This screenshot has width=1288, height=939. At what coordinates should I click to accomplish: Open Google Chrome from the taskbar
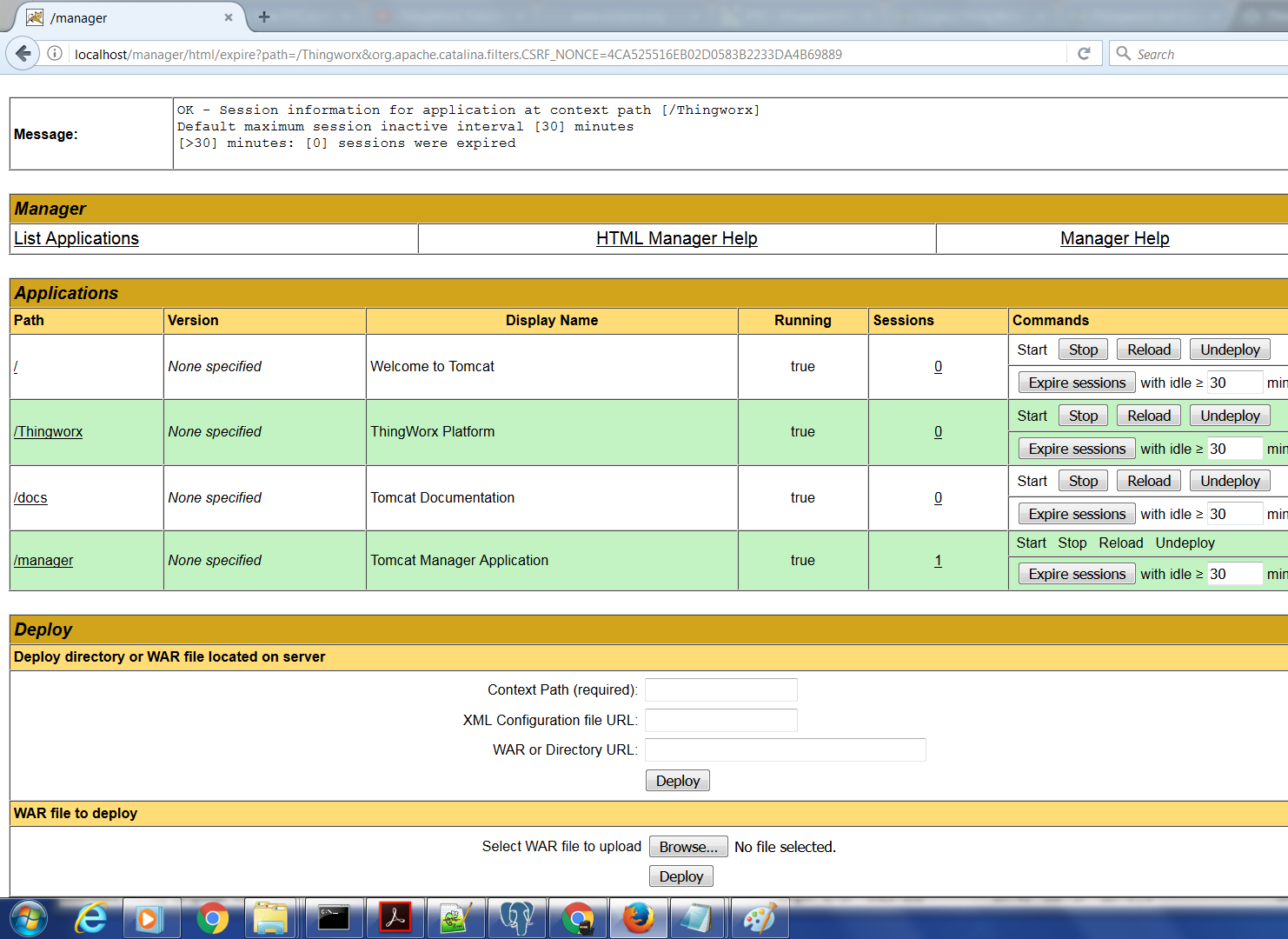point(212,919)
